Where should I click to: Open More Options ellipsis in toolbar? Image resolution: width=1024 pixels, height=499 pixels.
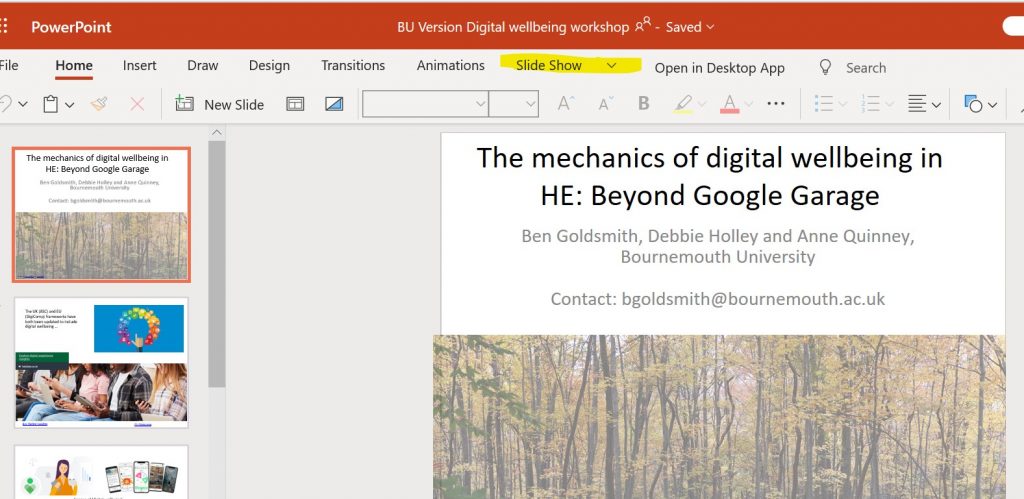[x=776, y=104]
